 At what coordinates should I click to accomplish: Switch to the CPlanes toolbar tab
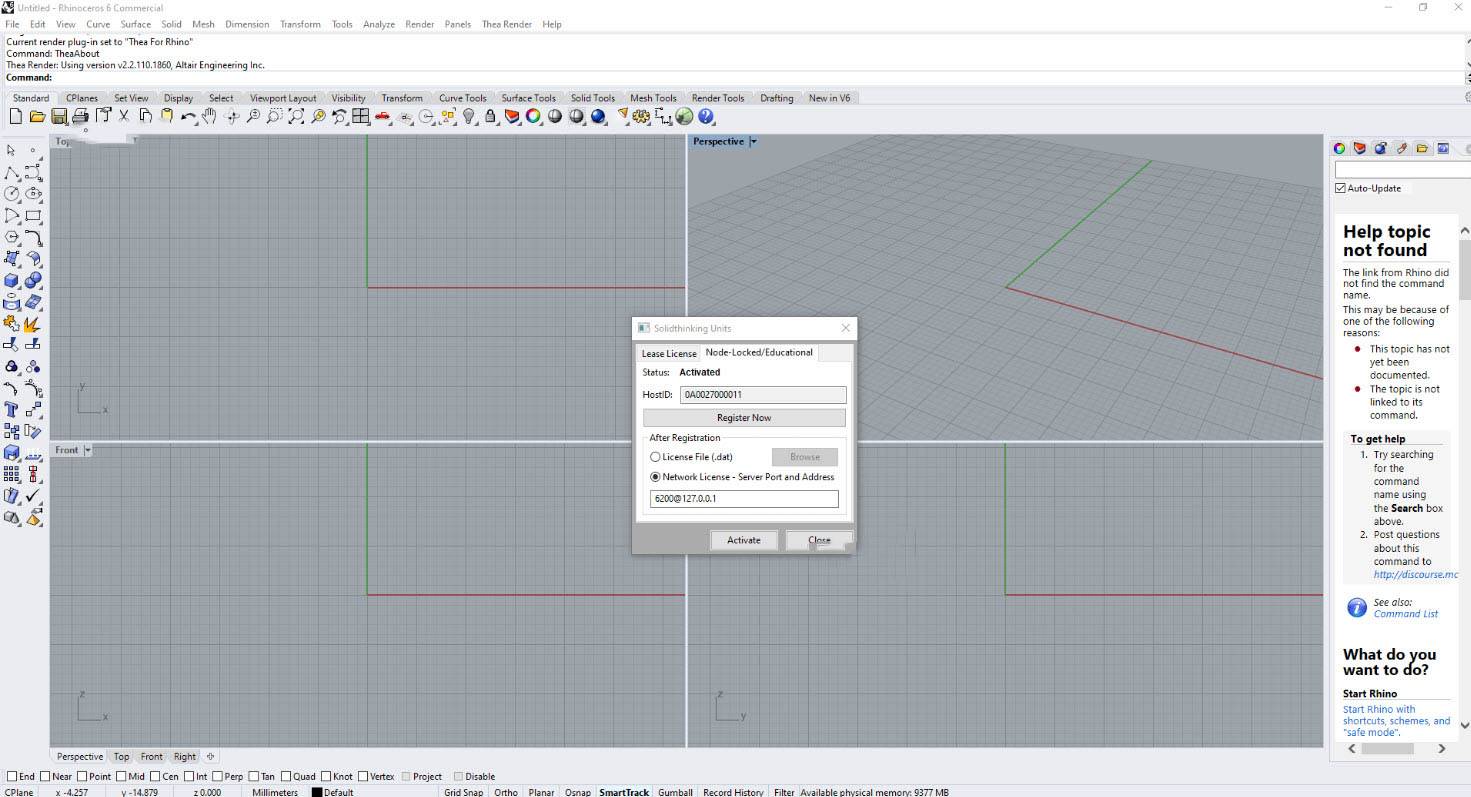point(82,98)
